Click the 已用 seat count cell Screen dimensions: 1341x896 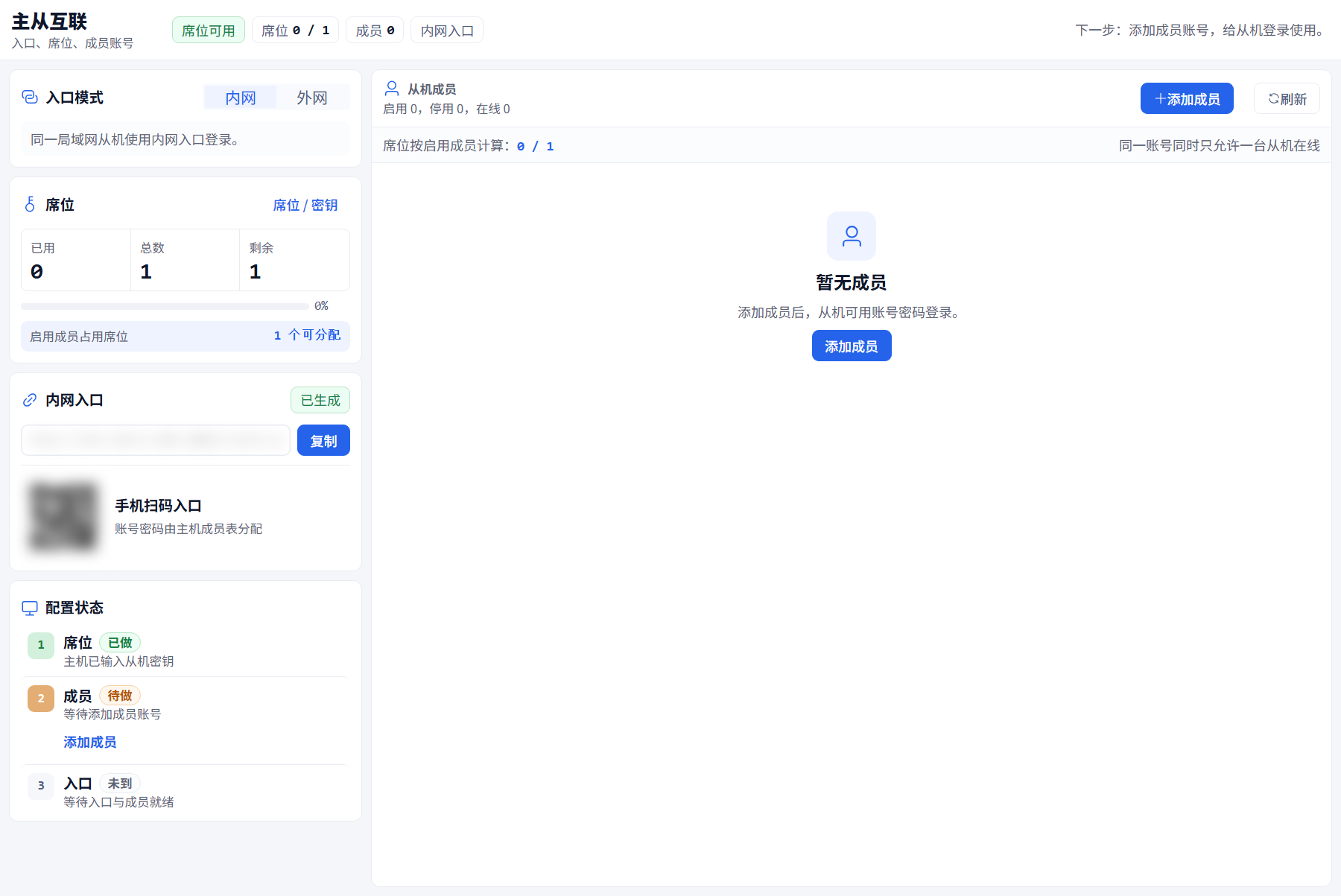pyautogui.click(x=76, y=260)
